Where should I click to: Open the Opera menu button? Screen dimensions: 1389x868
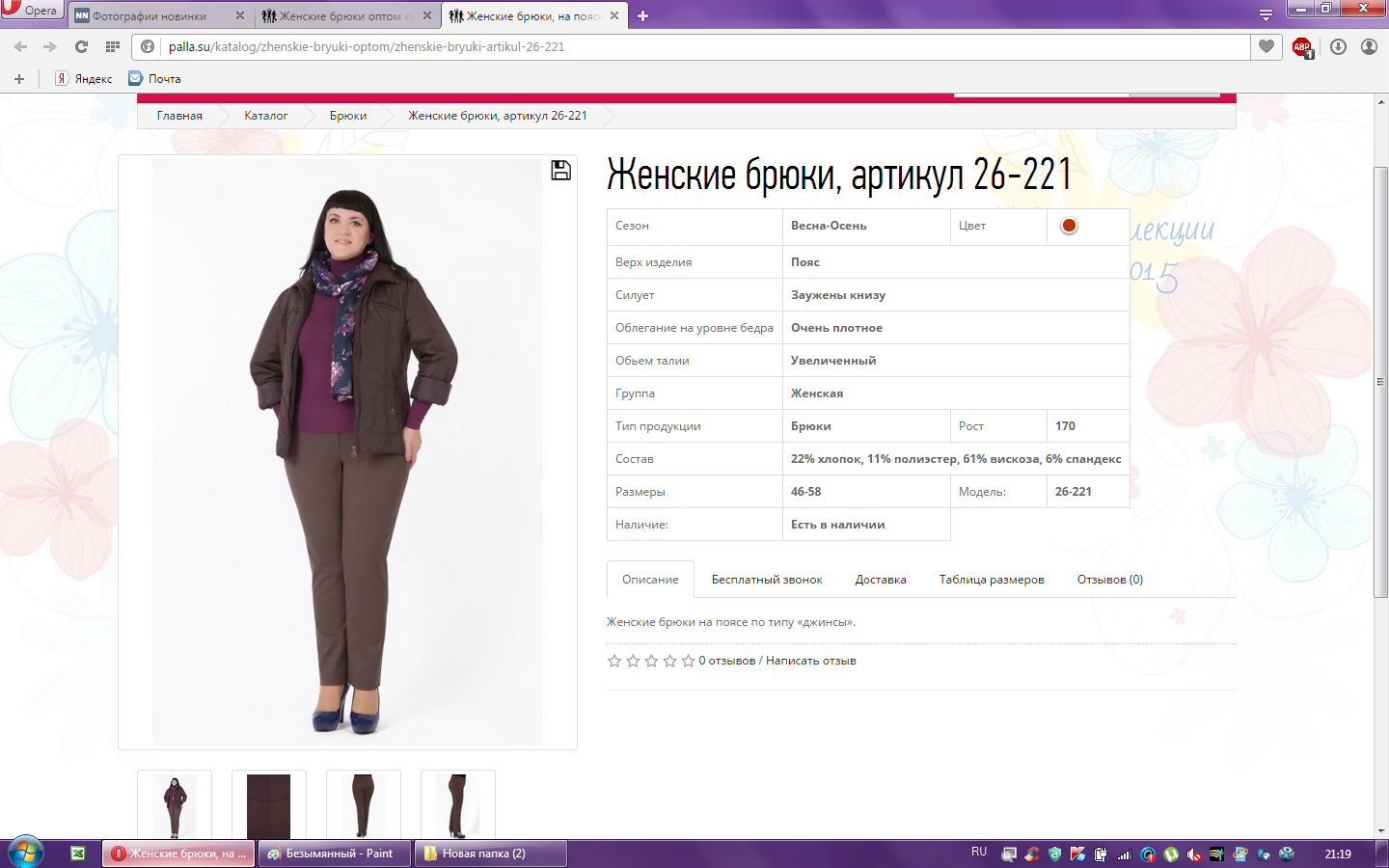[x=31, y=10]
